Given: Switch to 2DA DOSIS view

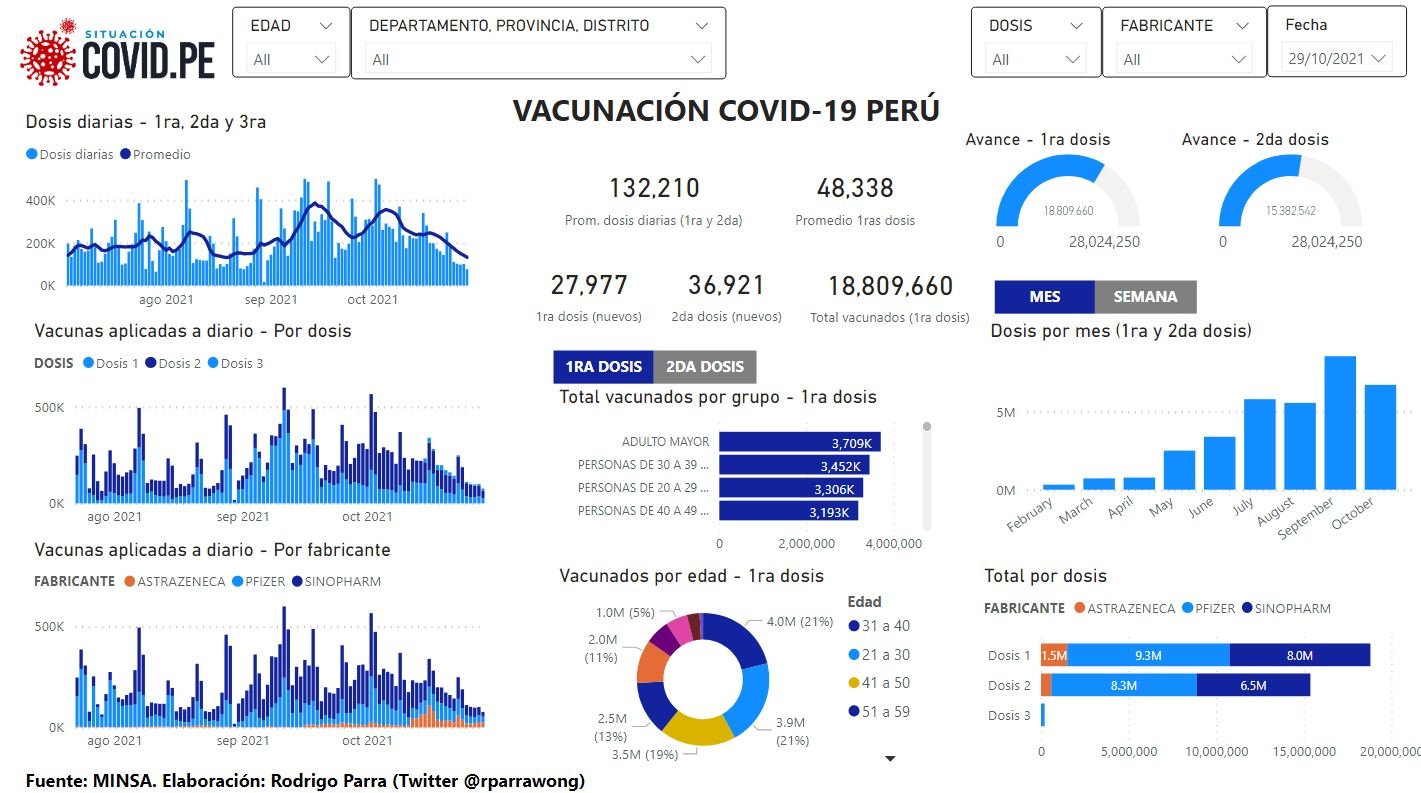Looking at the screenshot, I should 705,367.
